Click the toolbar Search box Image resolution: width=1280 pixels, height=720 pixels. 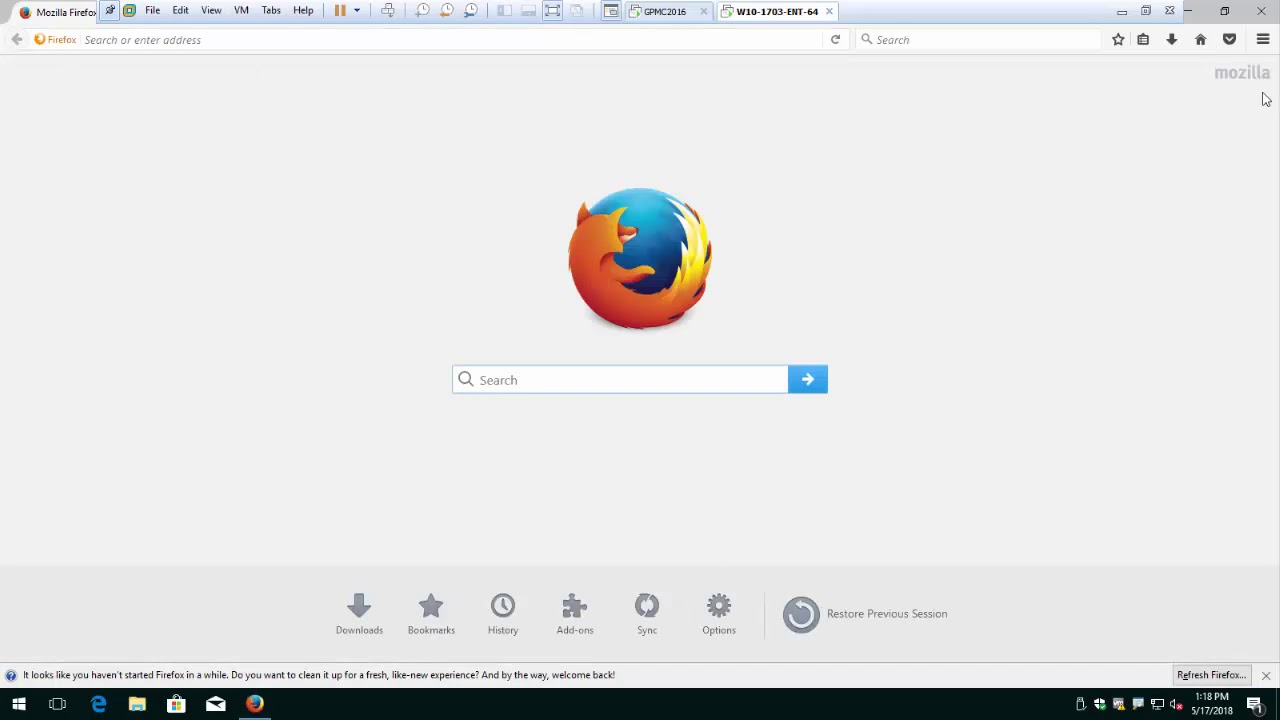980,40
